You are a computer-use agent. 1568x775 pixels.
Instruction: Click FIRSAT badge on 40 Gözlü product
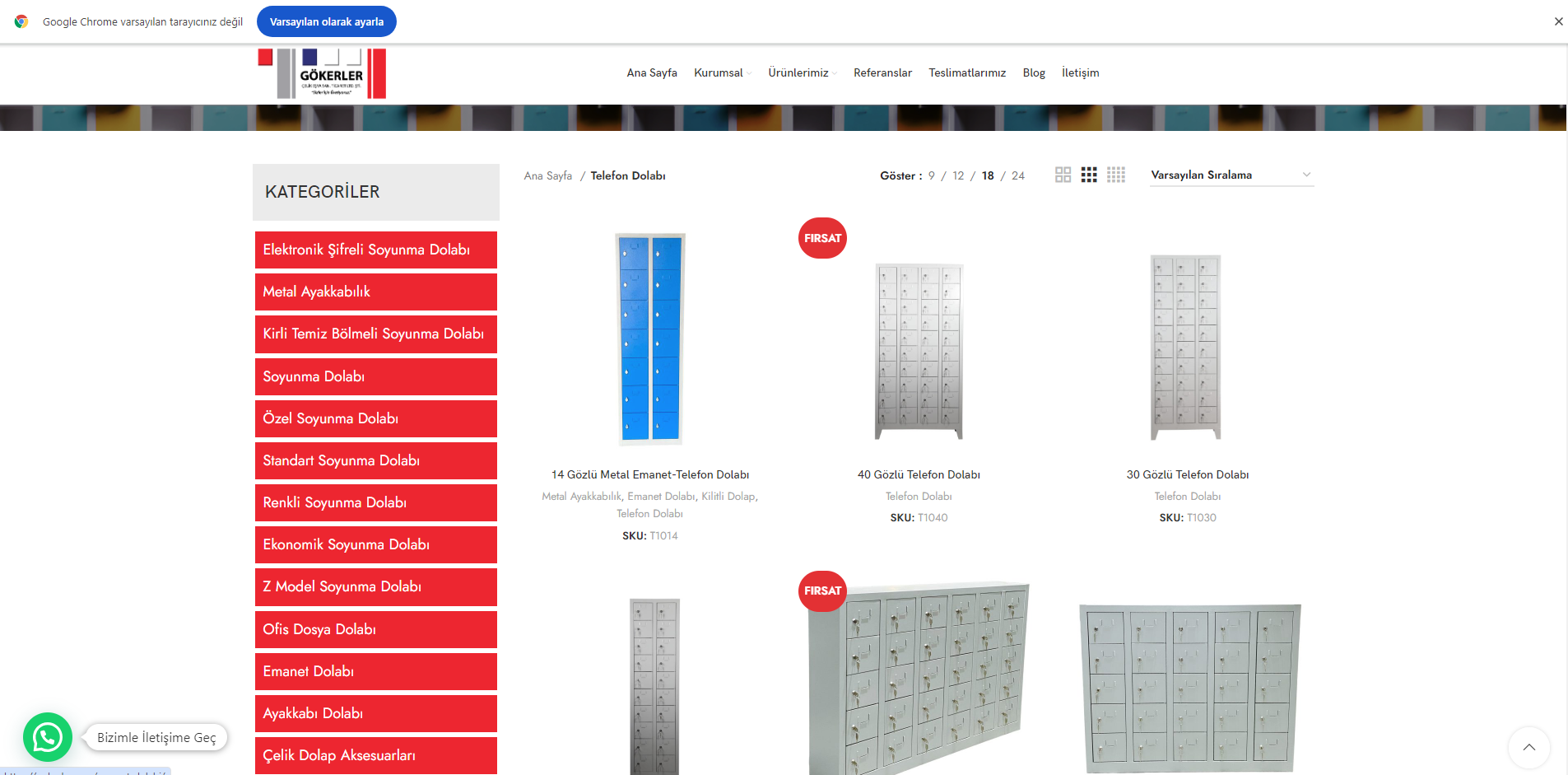tap(822, 238)
